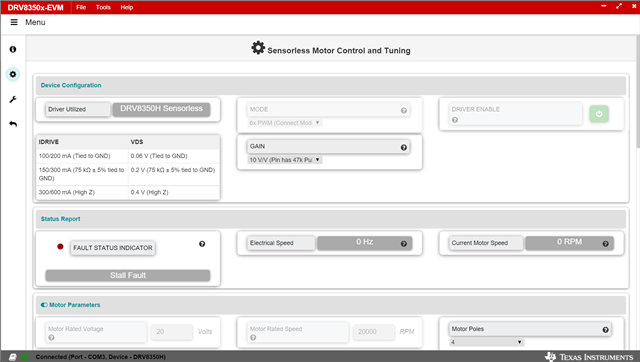Open the wrench tools sidebar icon
This screenshot has height=362, width=640.
(x=13, y=99)
